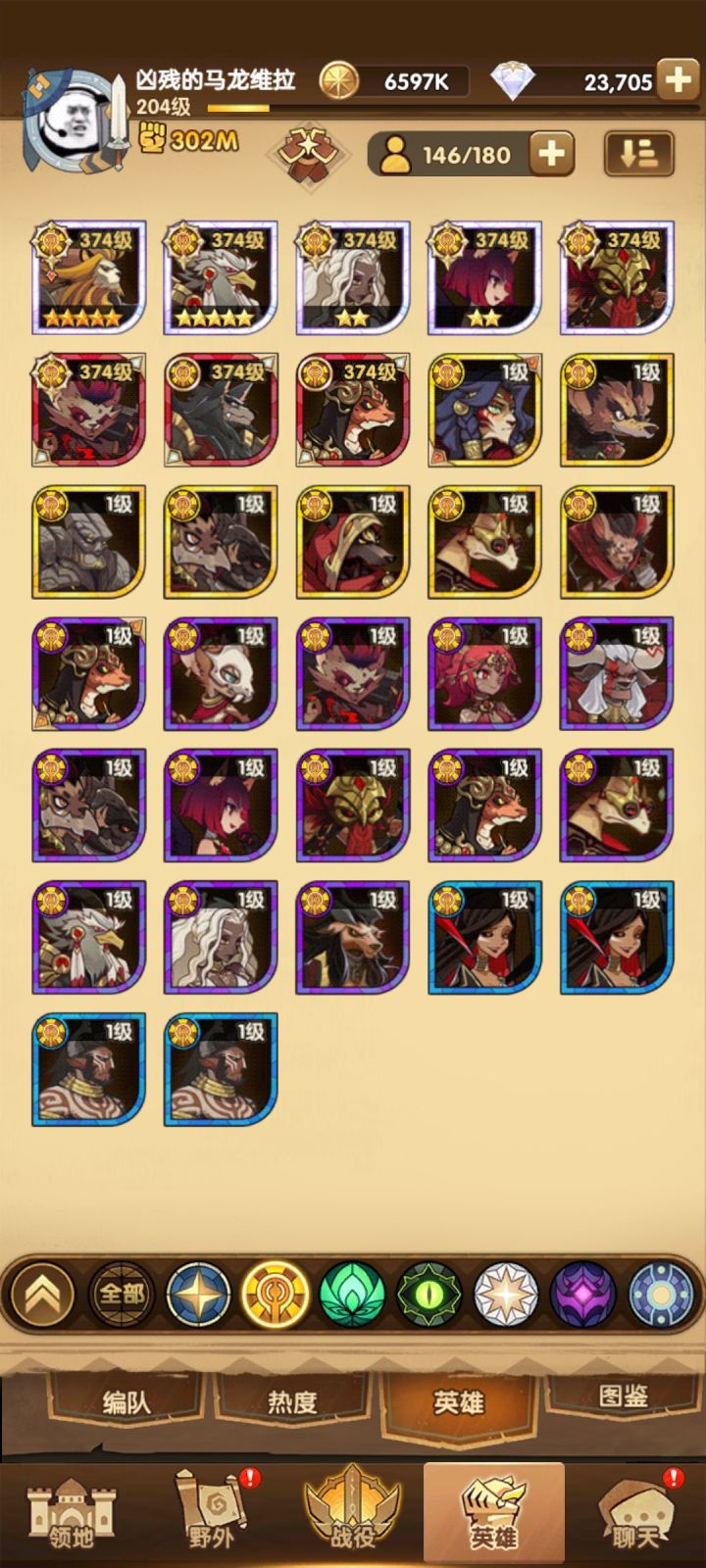Expand hero slot capacity with plus button
The image size is (706, 1568).
(551, 154)
